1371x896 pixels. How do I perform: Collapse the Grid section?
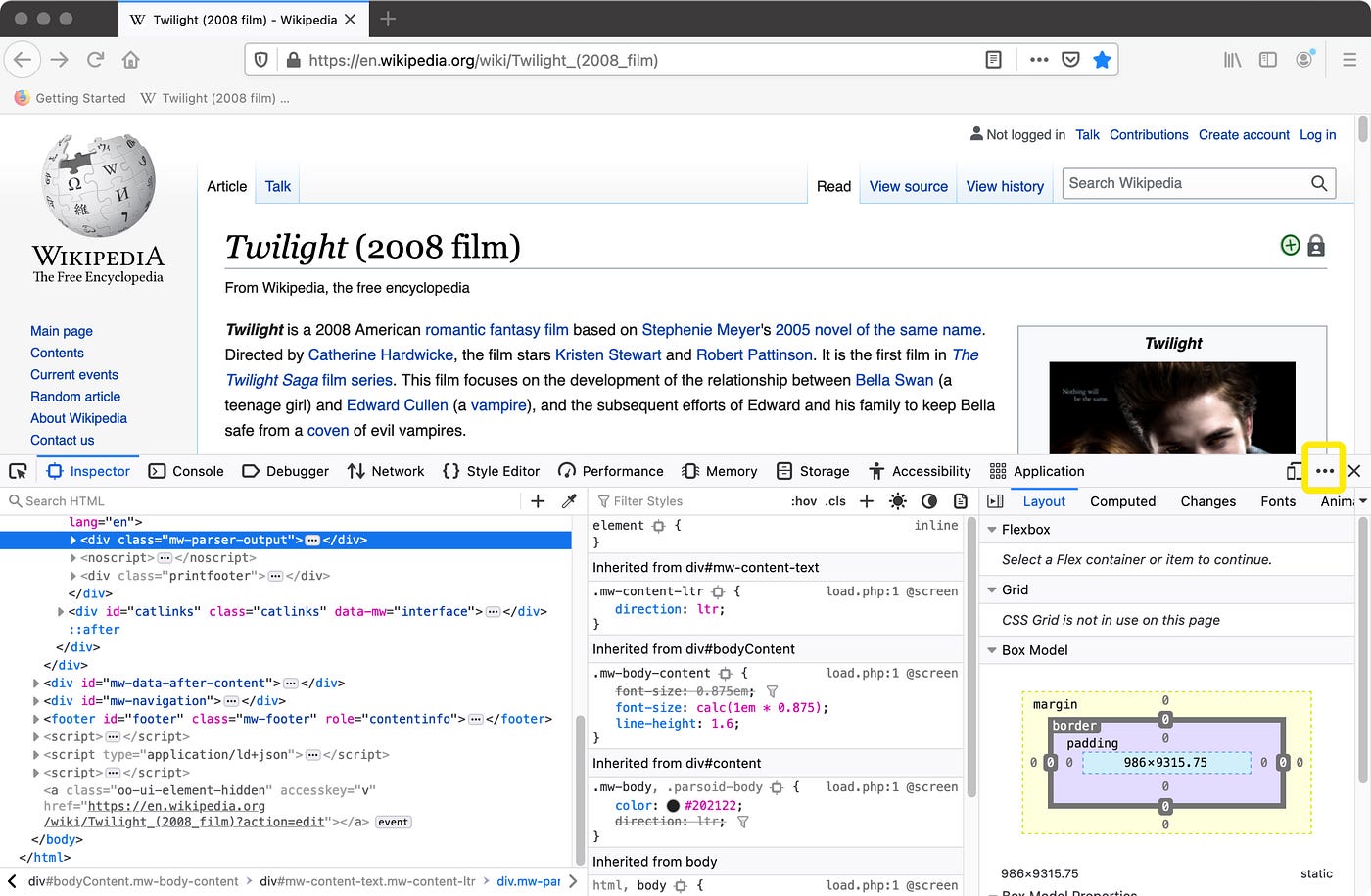[992, 590]
